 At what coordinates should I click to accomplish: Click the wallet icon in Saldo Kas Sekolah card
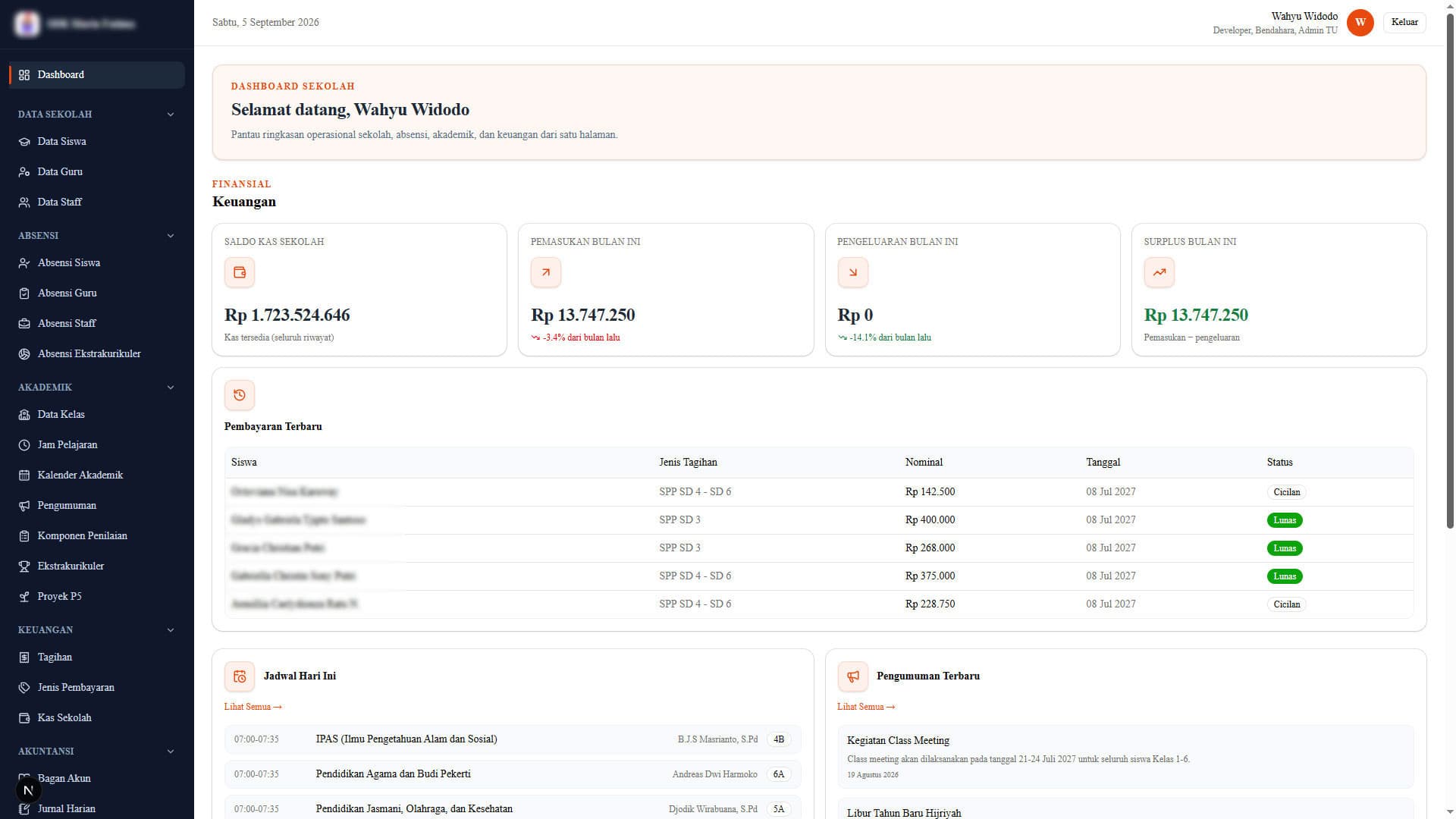coord(240,272)
